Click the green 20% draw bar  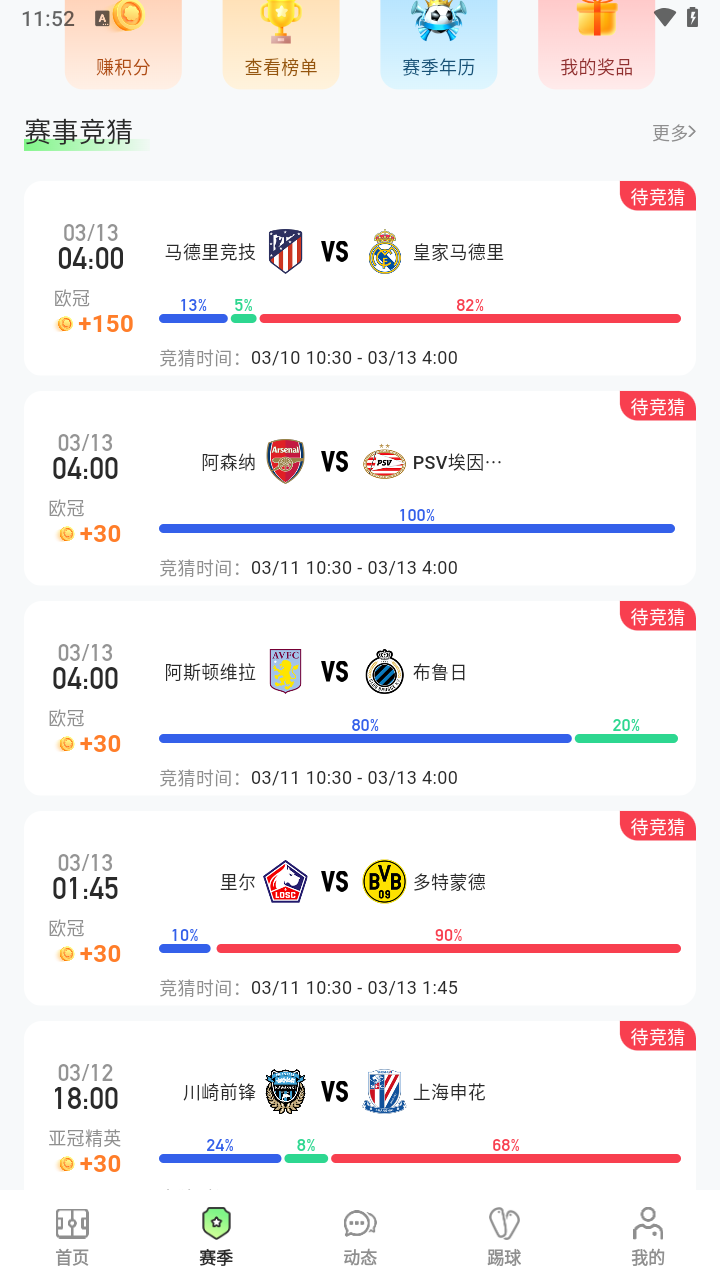(x=626, y=738)
